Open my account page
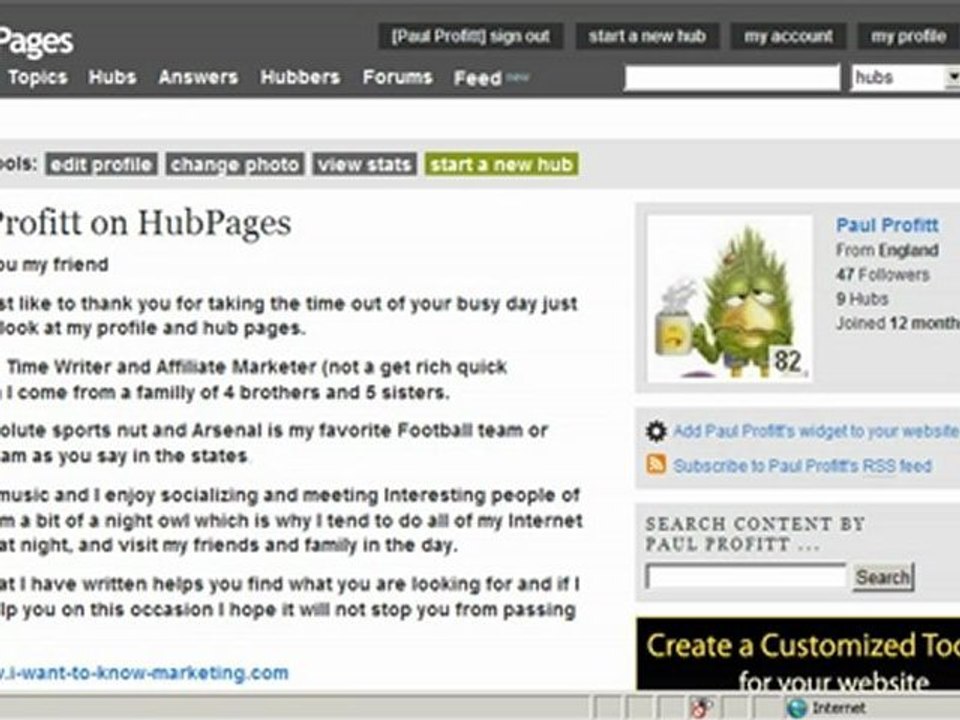This screenshot has width=960, height=720. pyautogui.click(x=789, y=37)
